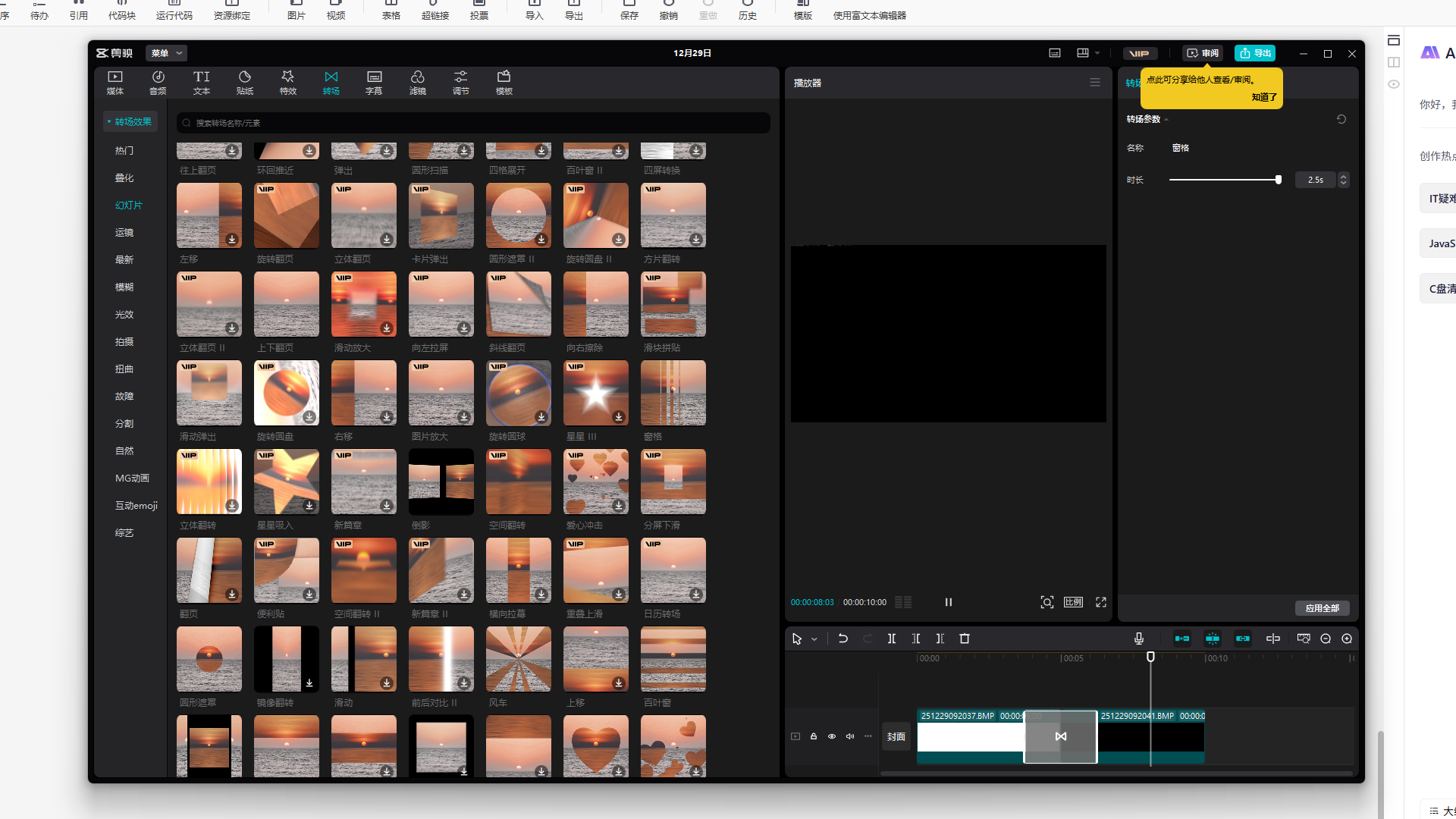Toggle track visibility eye icon
The width and height of the screenshot is (1456, 819).
[x=832, y=736]
